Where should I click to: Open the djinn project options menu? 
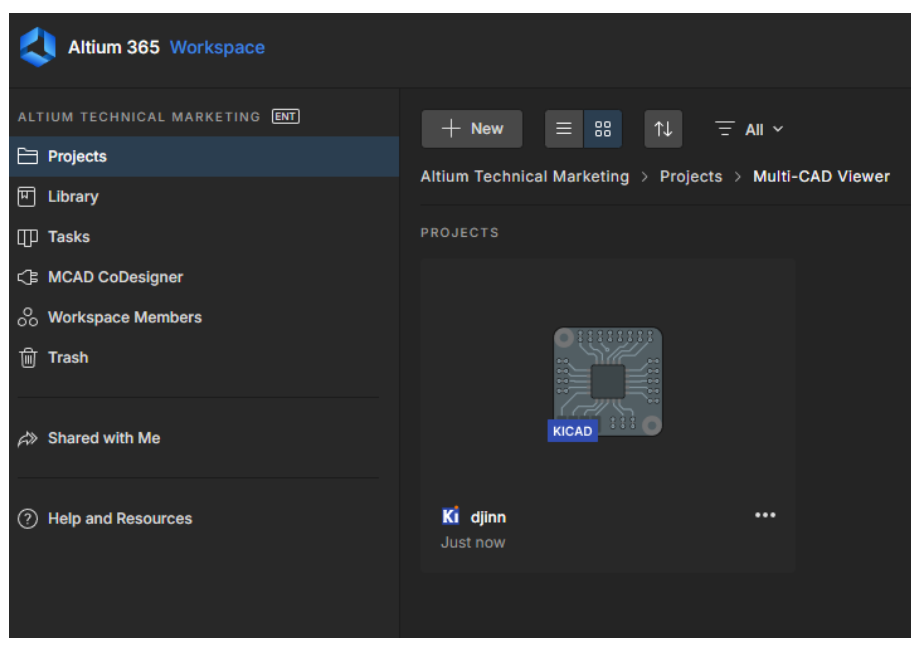click(x=765, y=515)
